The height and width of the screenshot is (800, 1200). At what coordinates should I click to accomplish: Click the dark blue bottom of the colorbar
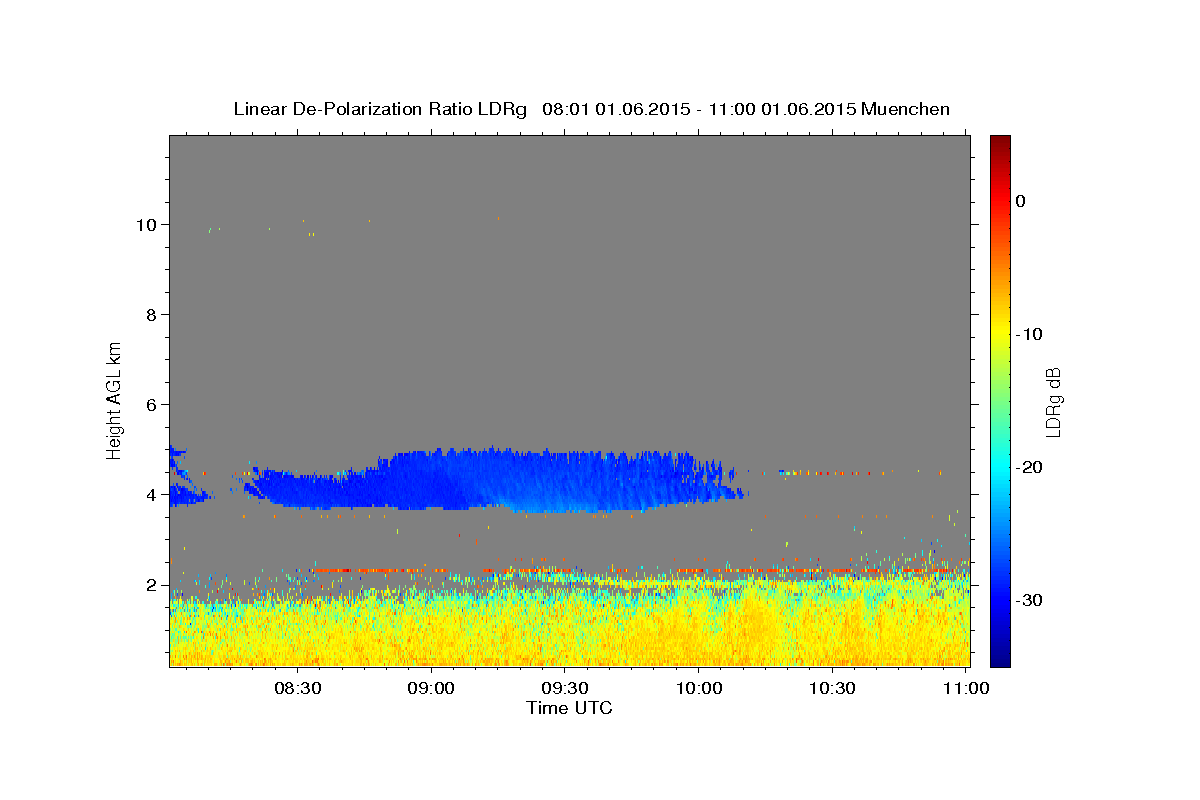click(x=1000, y=657)
